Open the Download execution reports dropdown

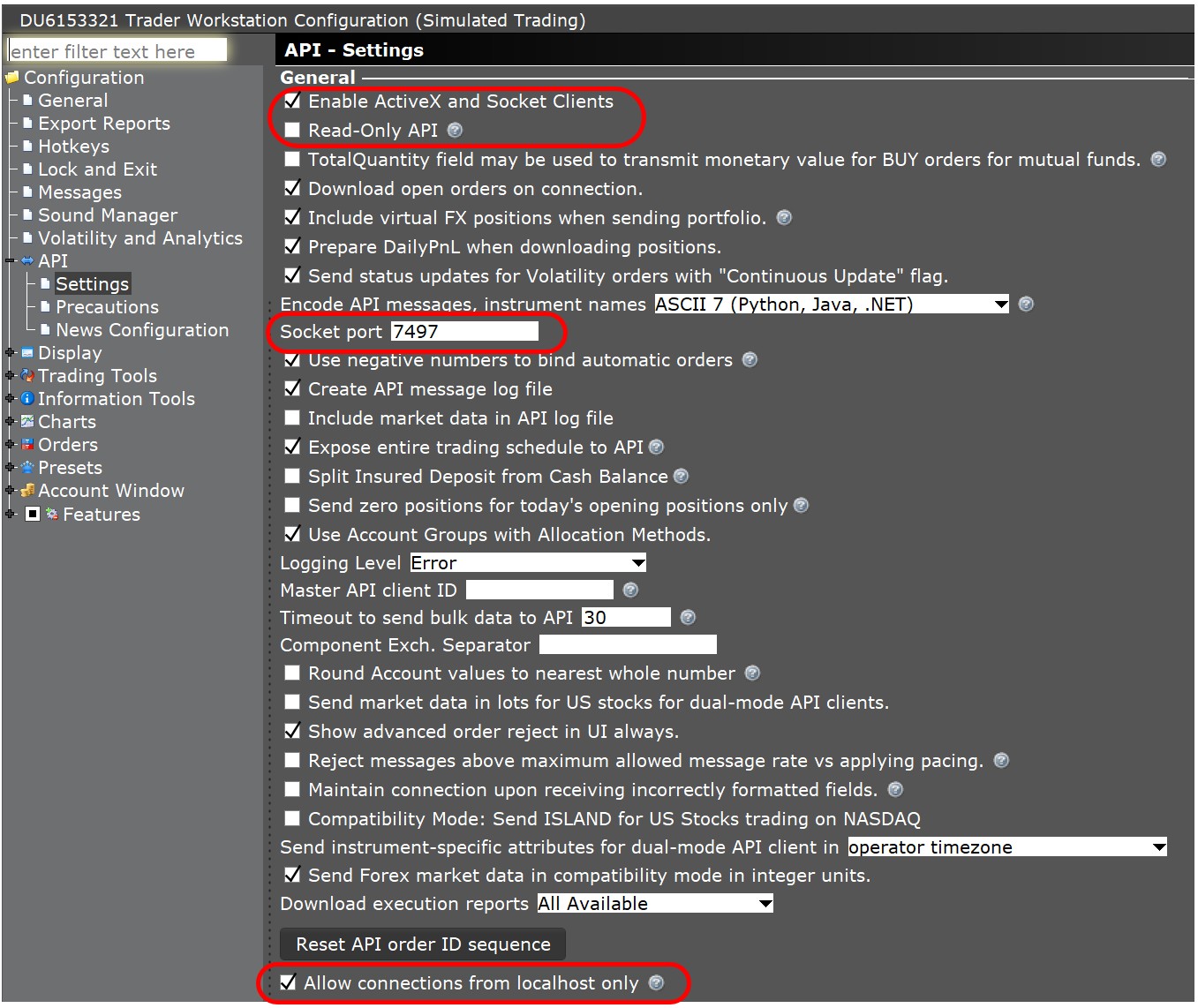654,904
